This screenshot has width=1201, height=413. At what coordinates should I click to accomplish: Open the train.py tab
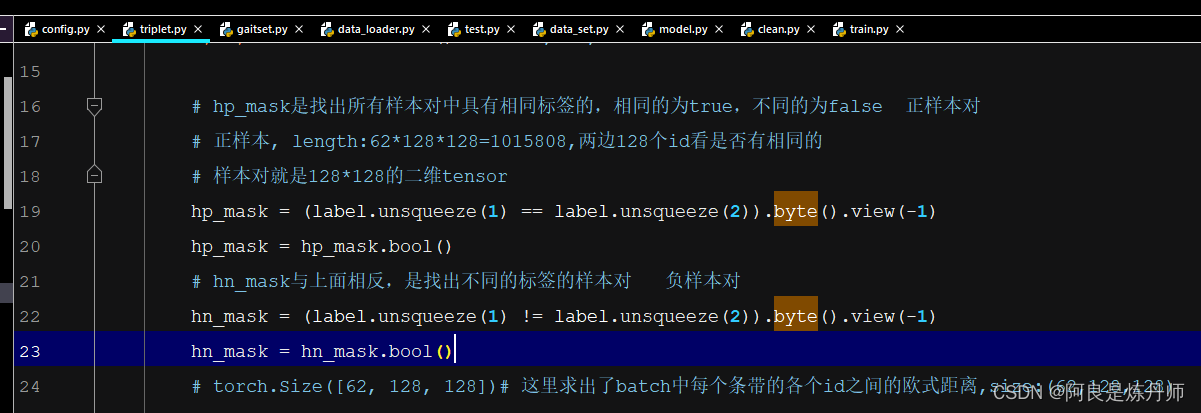coord(868,30)
